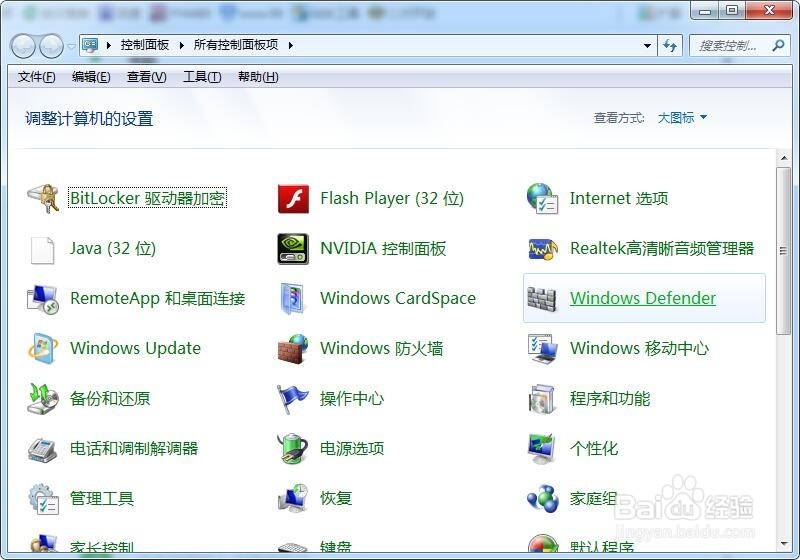Screen dimensions: 800x560
Task: Click the address bar control panel icon
Action: (90, 45)
